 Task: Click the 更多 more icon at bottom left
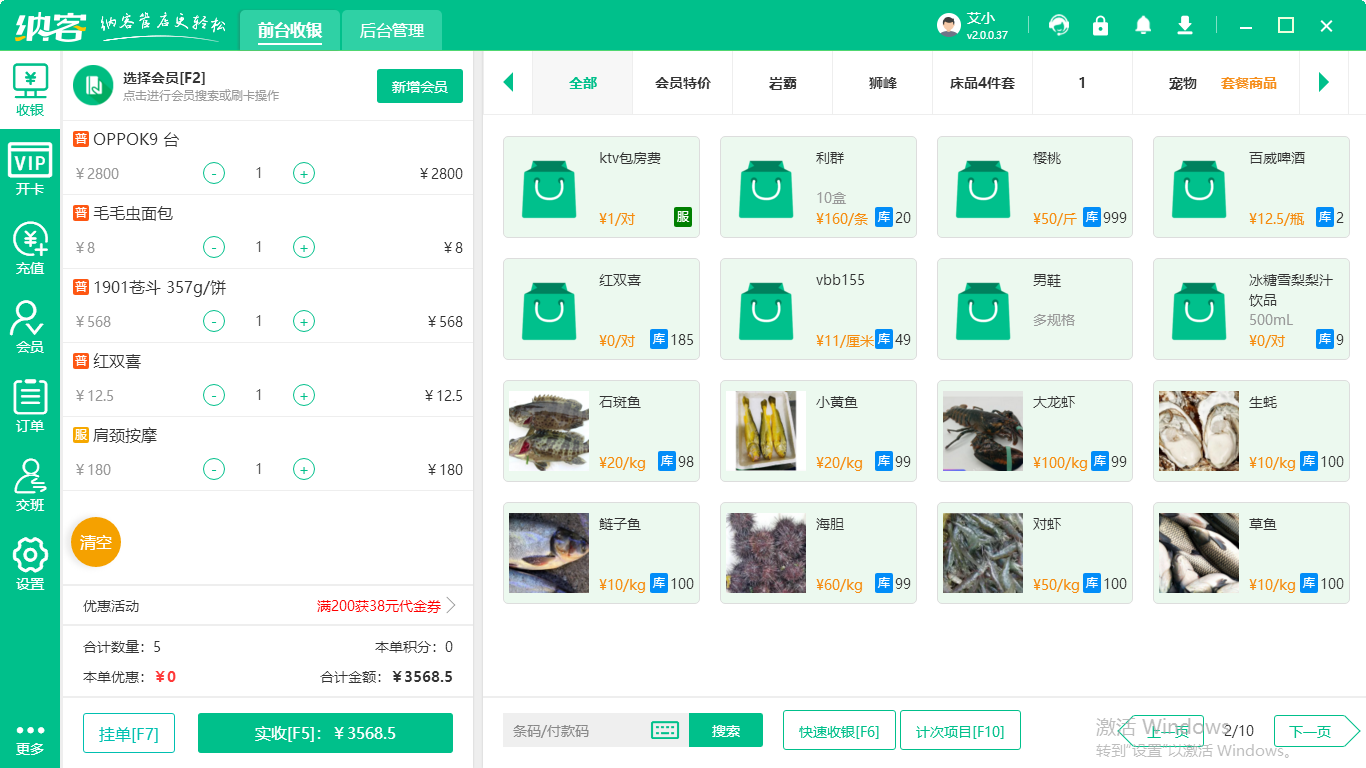[29, 735]
